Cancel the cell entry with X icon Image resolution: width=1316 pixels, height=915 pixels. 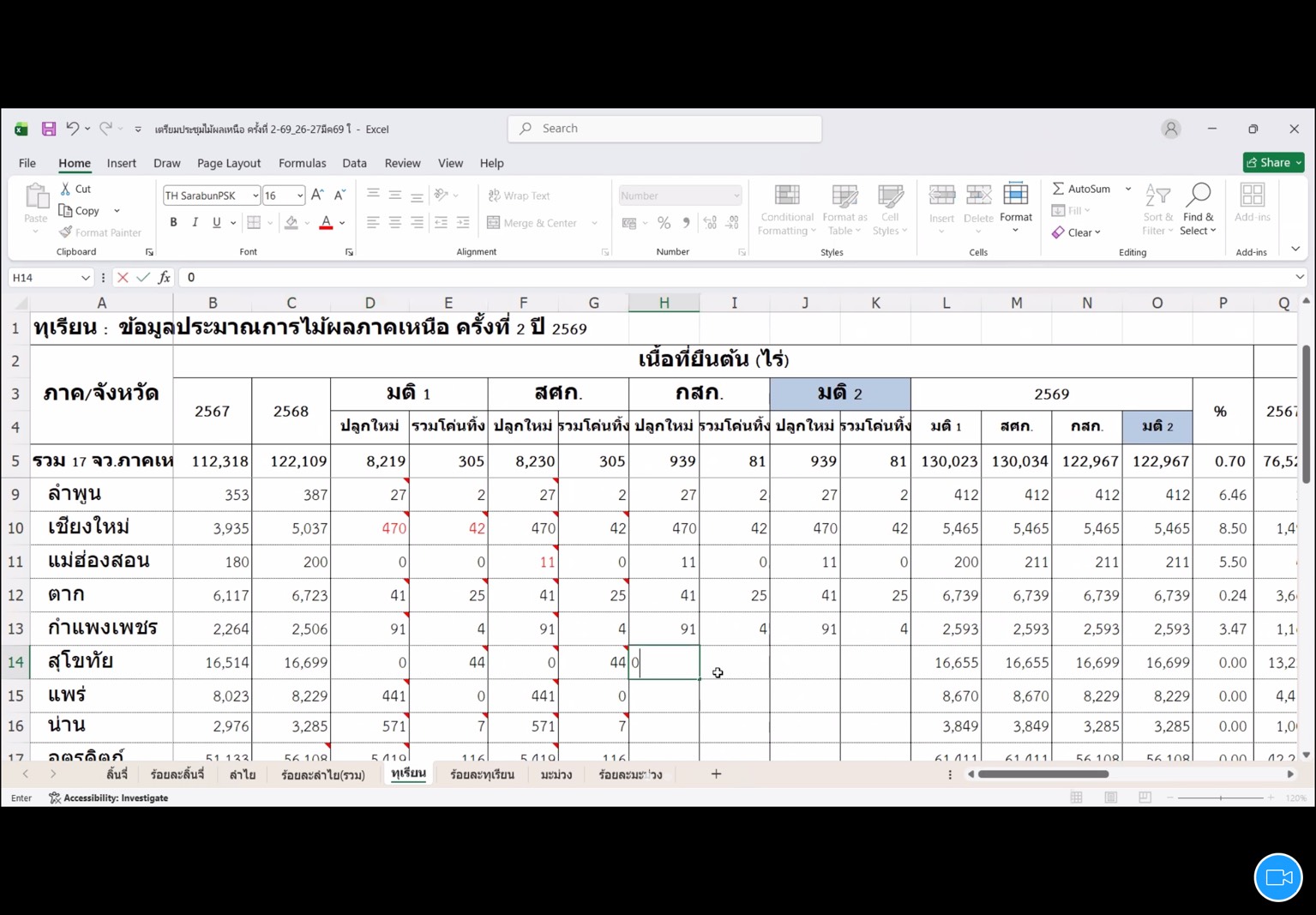click(123, 277)
